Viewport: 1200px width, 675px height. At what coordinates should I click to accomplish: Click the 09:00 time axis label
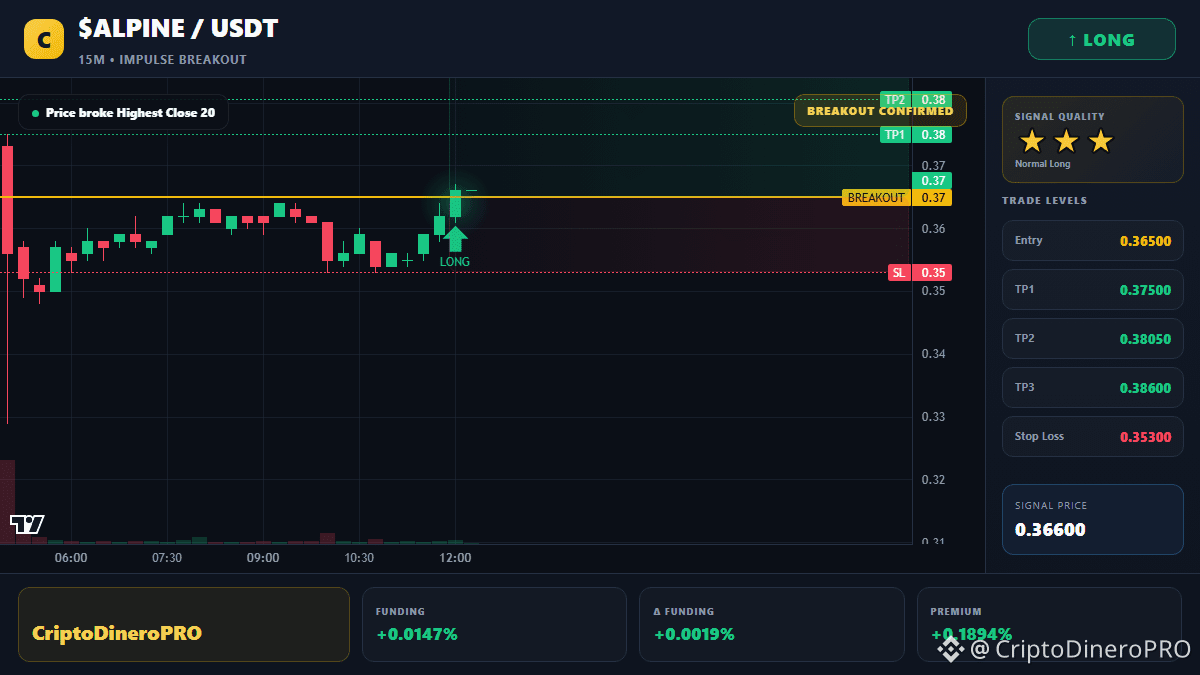click(x=263, y=558)
